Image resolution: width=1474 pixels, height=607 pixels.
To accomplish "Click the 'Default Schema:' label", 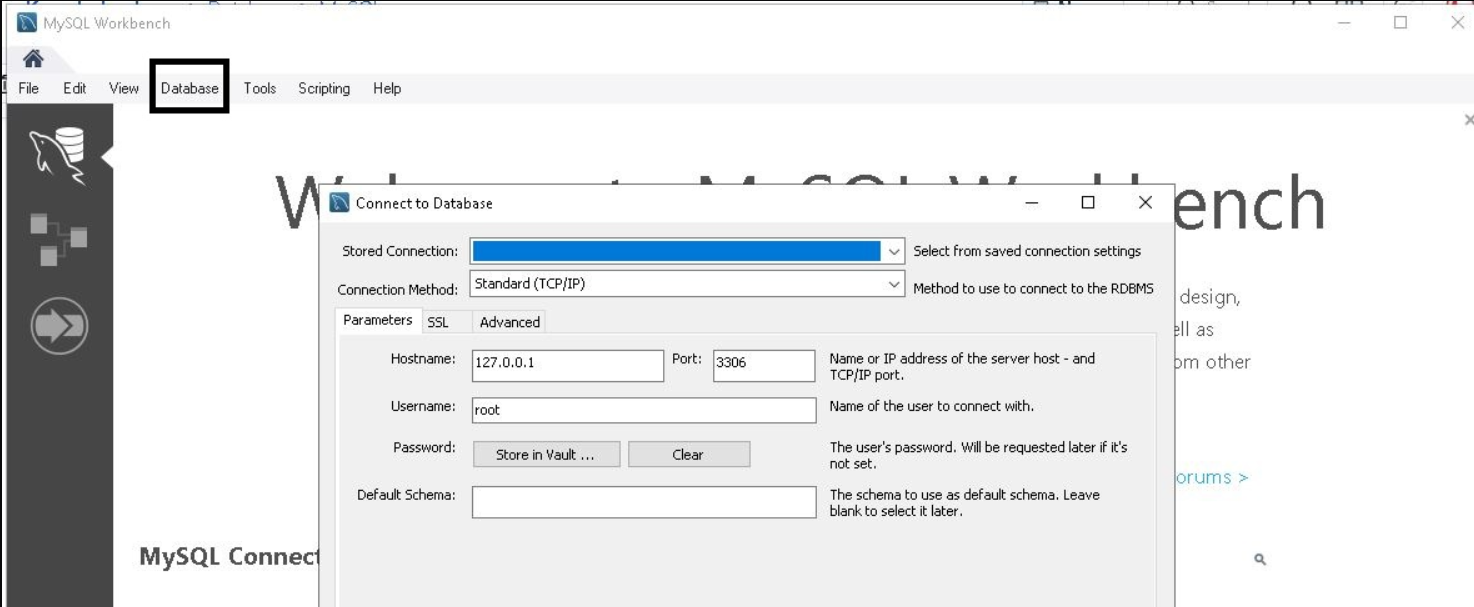I will (x=406, y=495).
